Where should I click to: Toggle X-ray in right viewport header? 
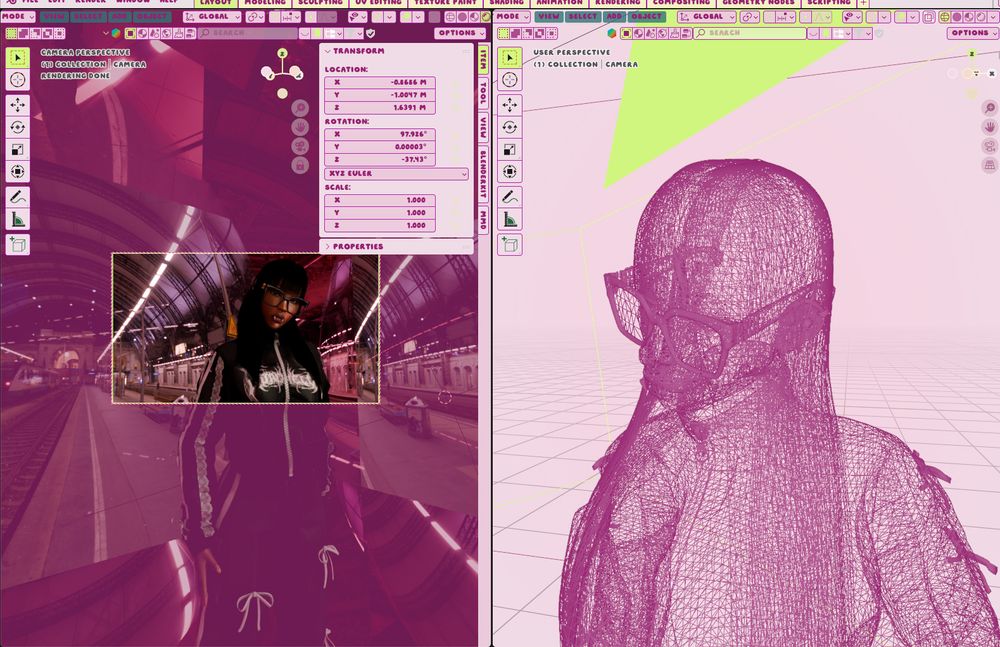coord(928,17)
